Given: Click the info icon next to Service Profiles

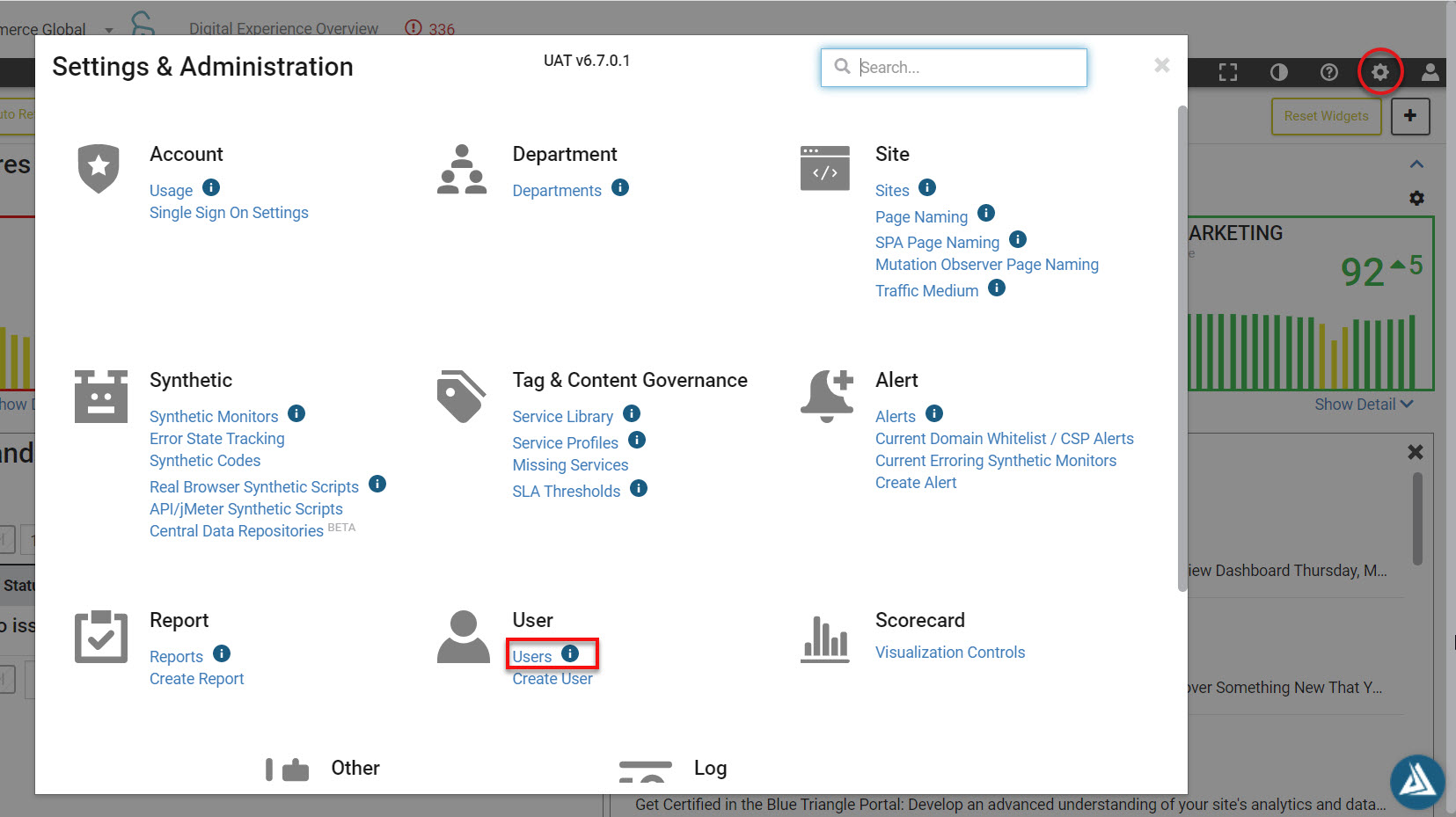Looking at the screenshot, I should 637,440.
